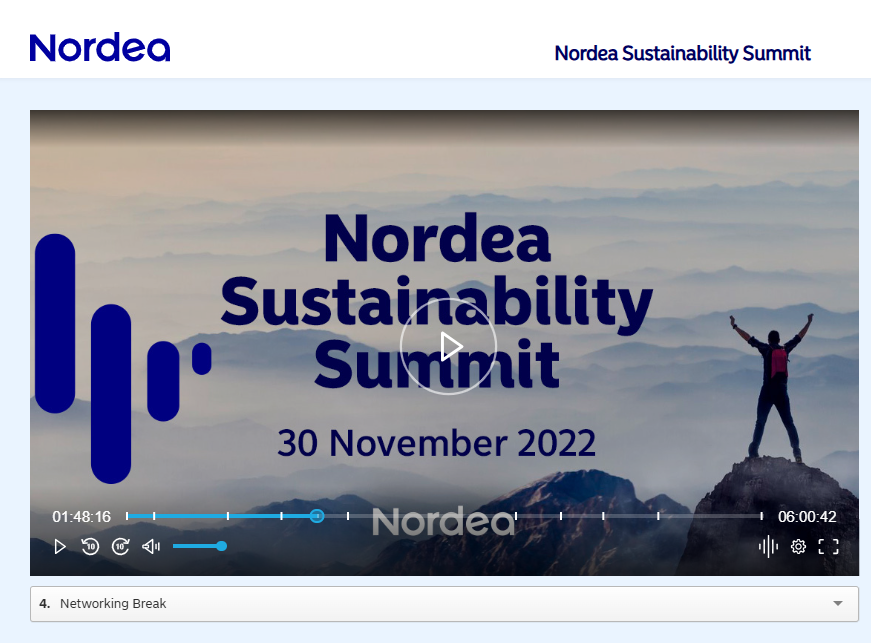The image size is (871, 643).
Task: Open the chapter list dropdown arrow
Action: click(x=838, y=604)
